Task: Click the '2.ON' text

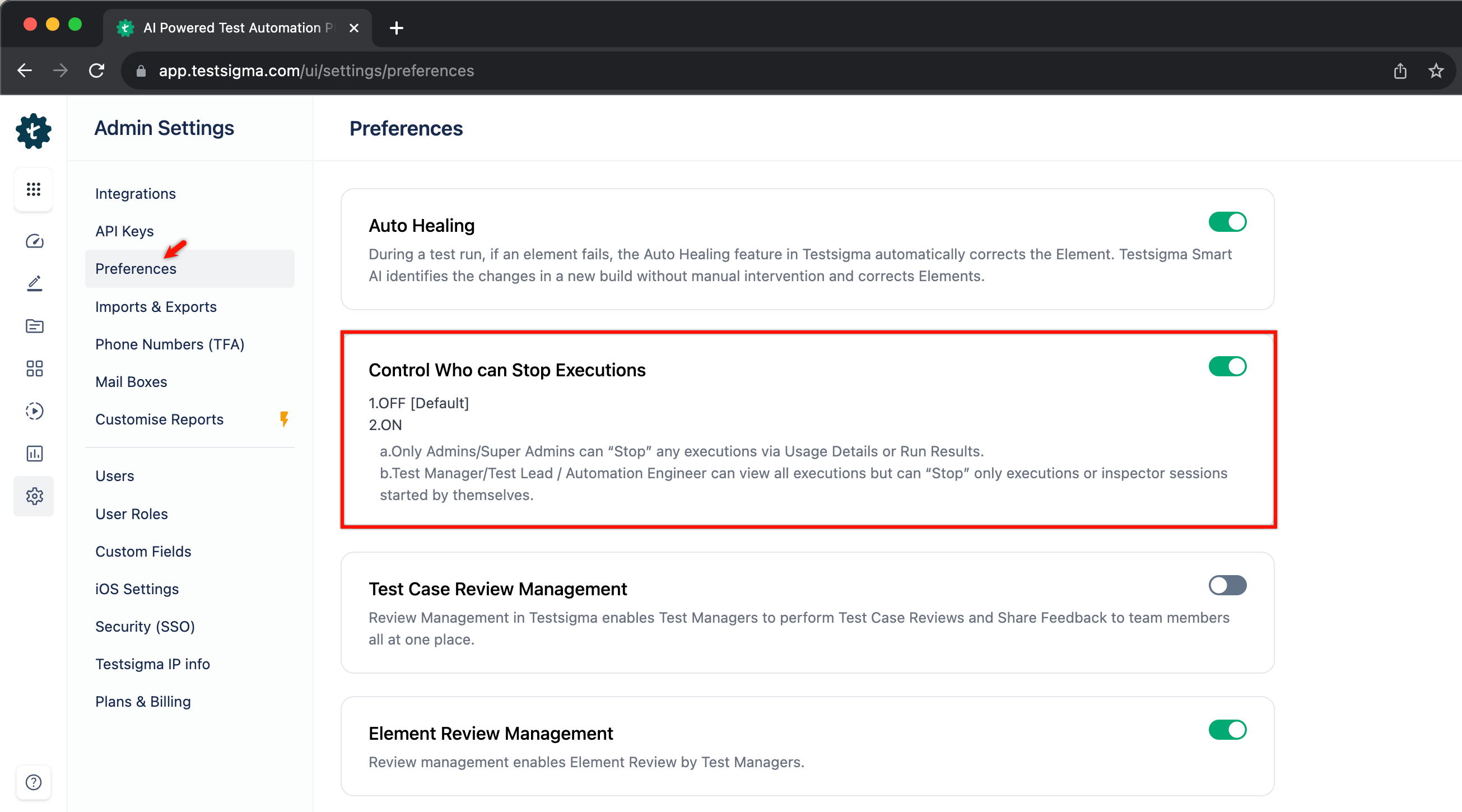Action: (385, 424)
